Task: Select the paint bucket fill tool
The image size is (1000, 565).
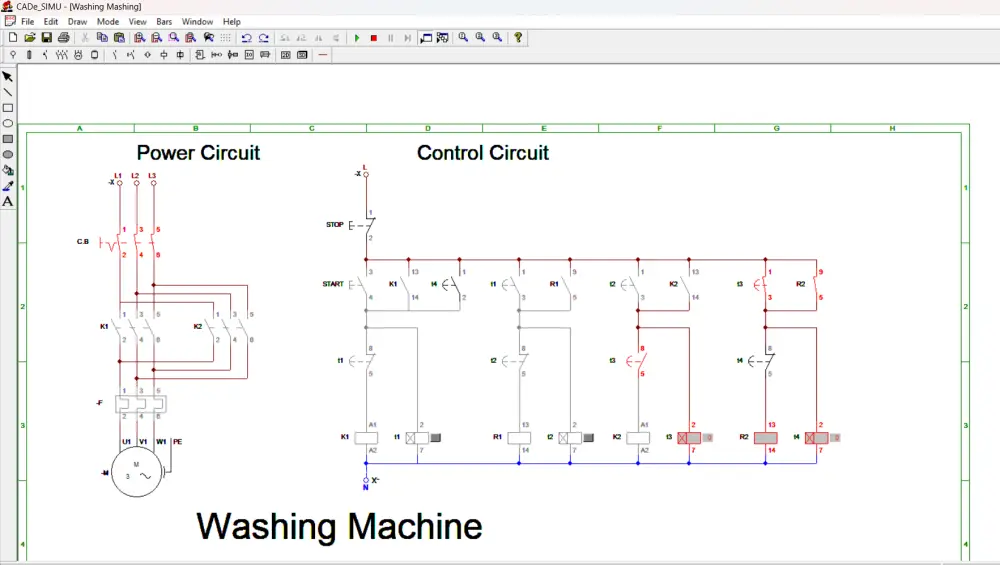Action: click(x=8, y=170)
